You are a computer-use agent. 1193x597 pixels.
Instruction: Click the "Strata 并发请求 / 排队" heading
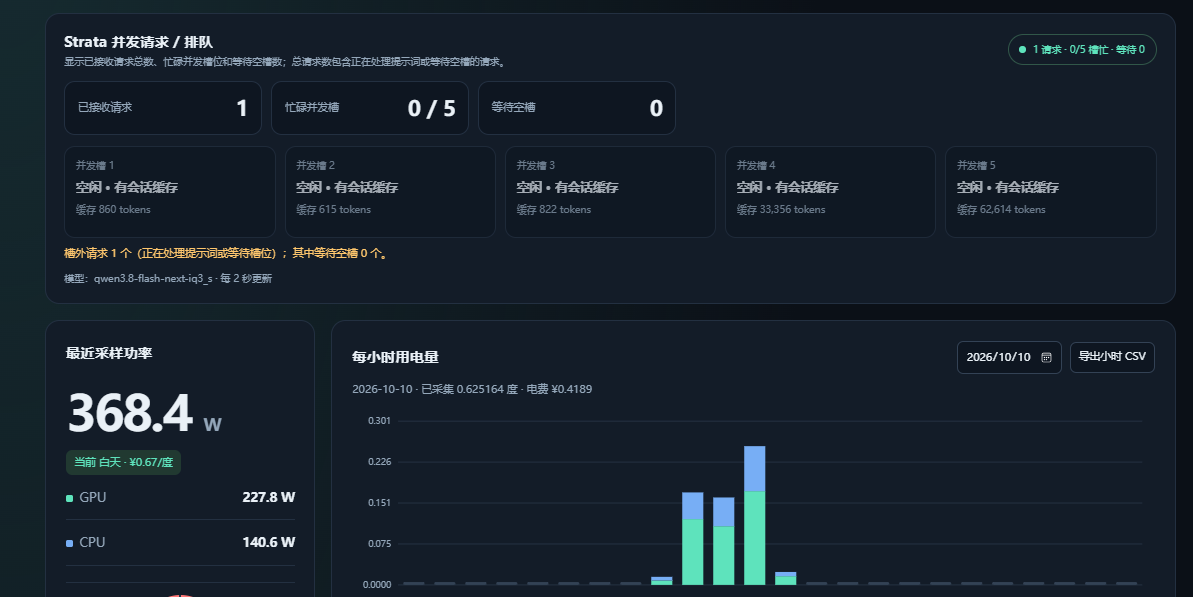pyautogui.click(x=138, y=43)
